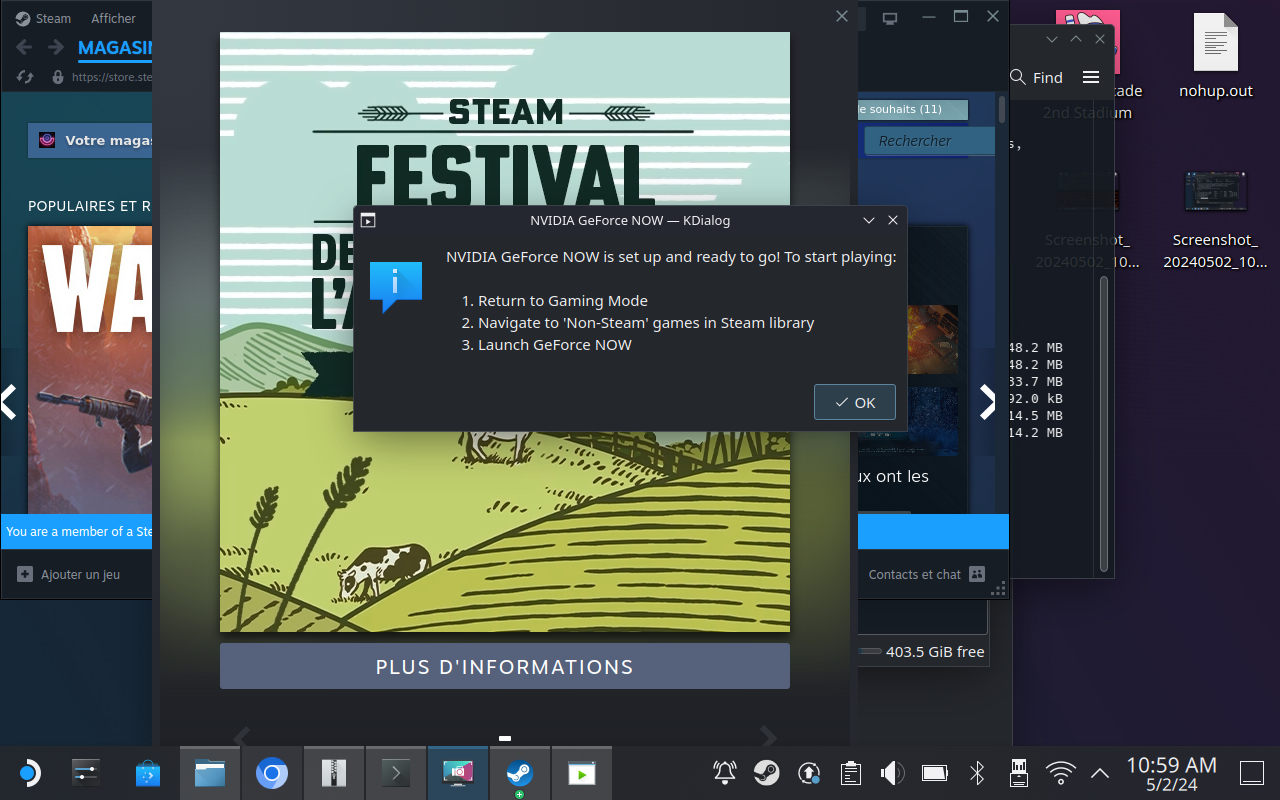Image resolution: width=1280 pixels, height=800 pixels.
Task: Open the audio volume tray icon
Action: pos(892,772)
